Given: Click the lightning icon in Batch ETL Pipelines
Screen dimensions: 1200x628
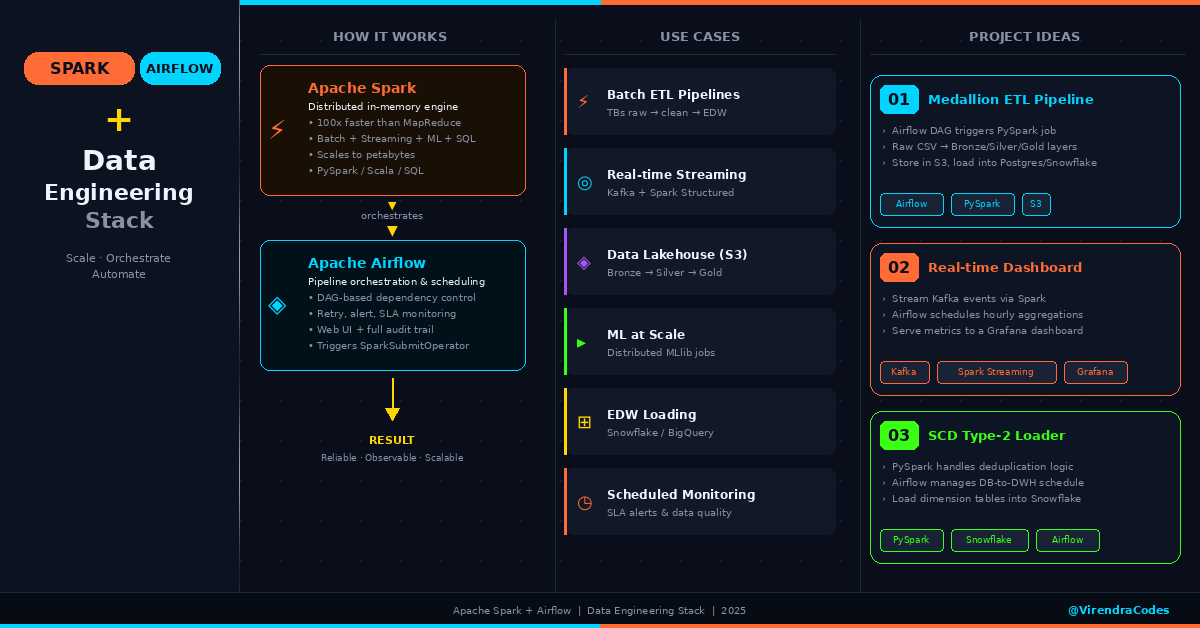Looking at the screenshot, I should coord(583,102).
